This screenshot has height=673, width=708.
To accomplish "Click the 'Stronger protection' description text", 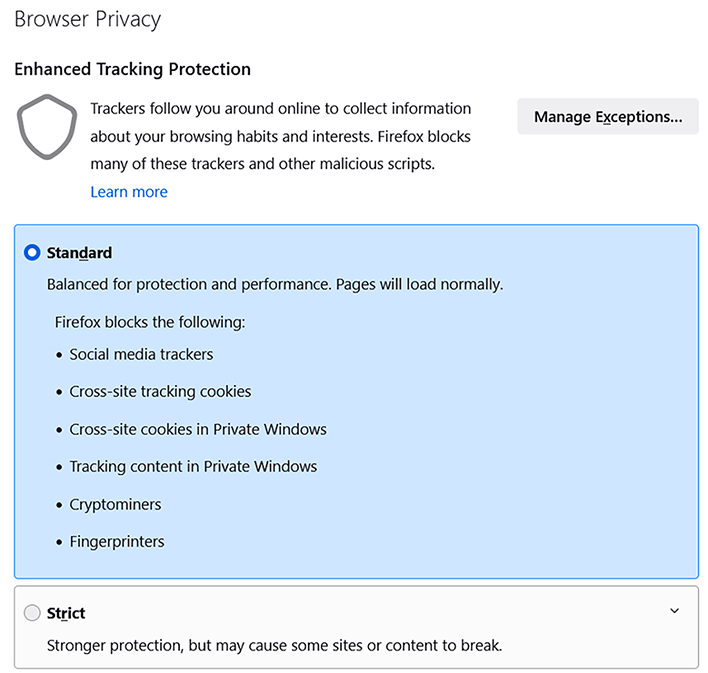I will [x=274, y=645].
